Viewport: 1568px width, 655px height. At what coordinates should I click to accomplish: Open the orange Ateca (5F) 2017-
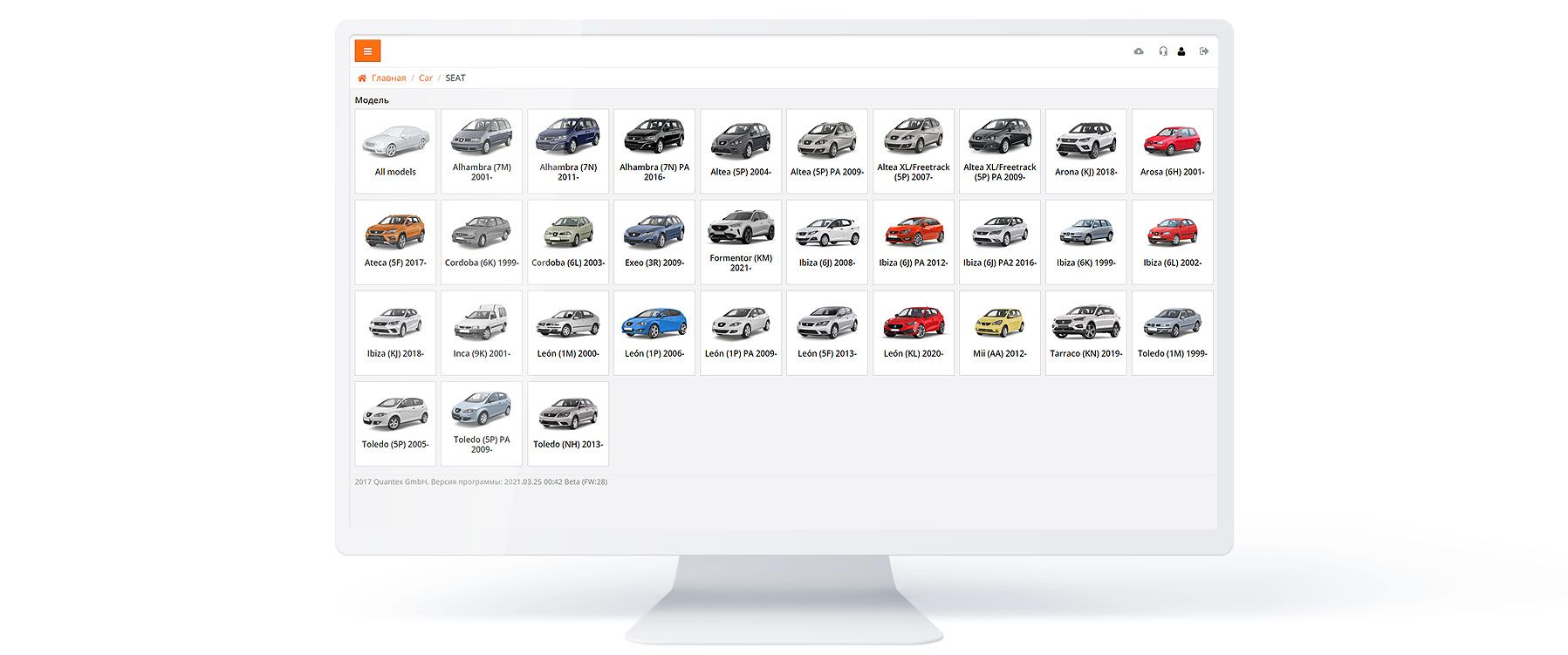pos(395,242)
